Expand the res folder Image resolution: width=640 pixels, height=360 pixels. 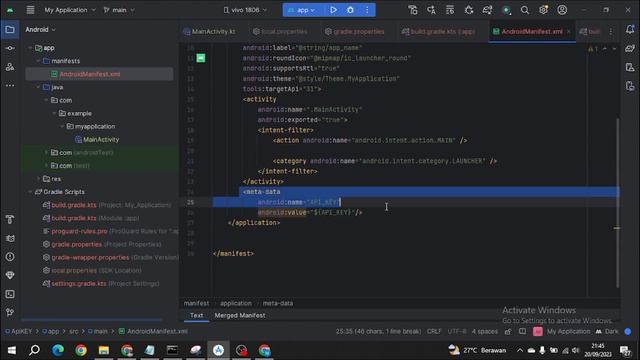coord(38,179)
